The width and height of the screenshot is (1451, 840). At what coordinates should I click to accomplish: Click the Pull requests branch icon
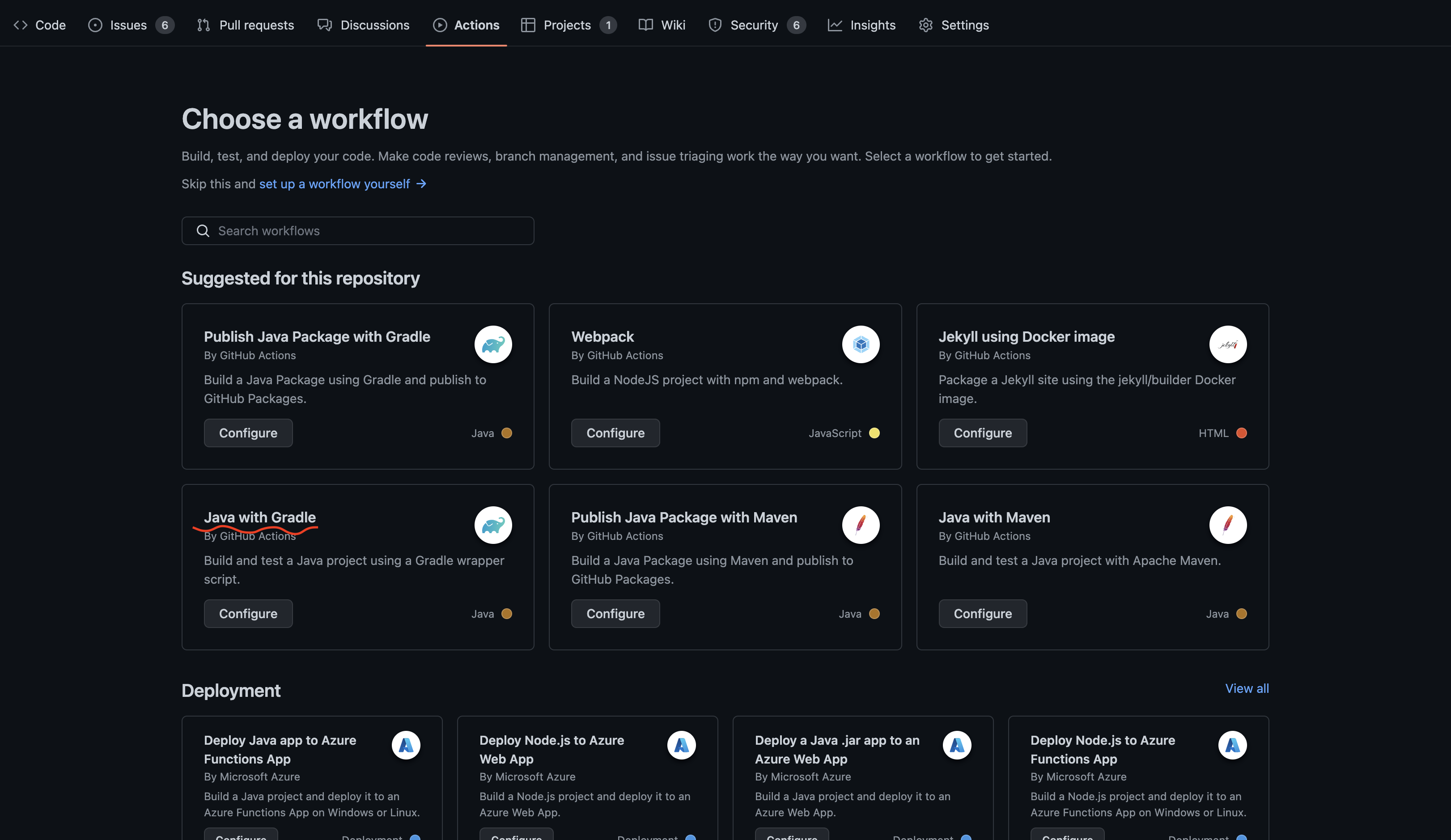(203, 25)
